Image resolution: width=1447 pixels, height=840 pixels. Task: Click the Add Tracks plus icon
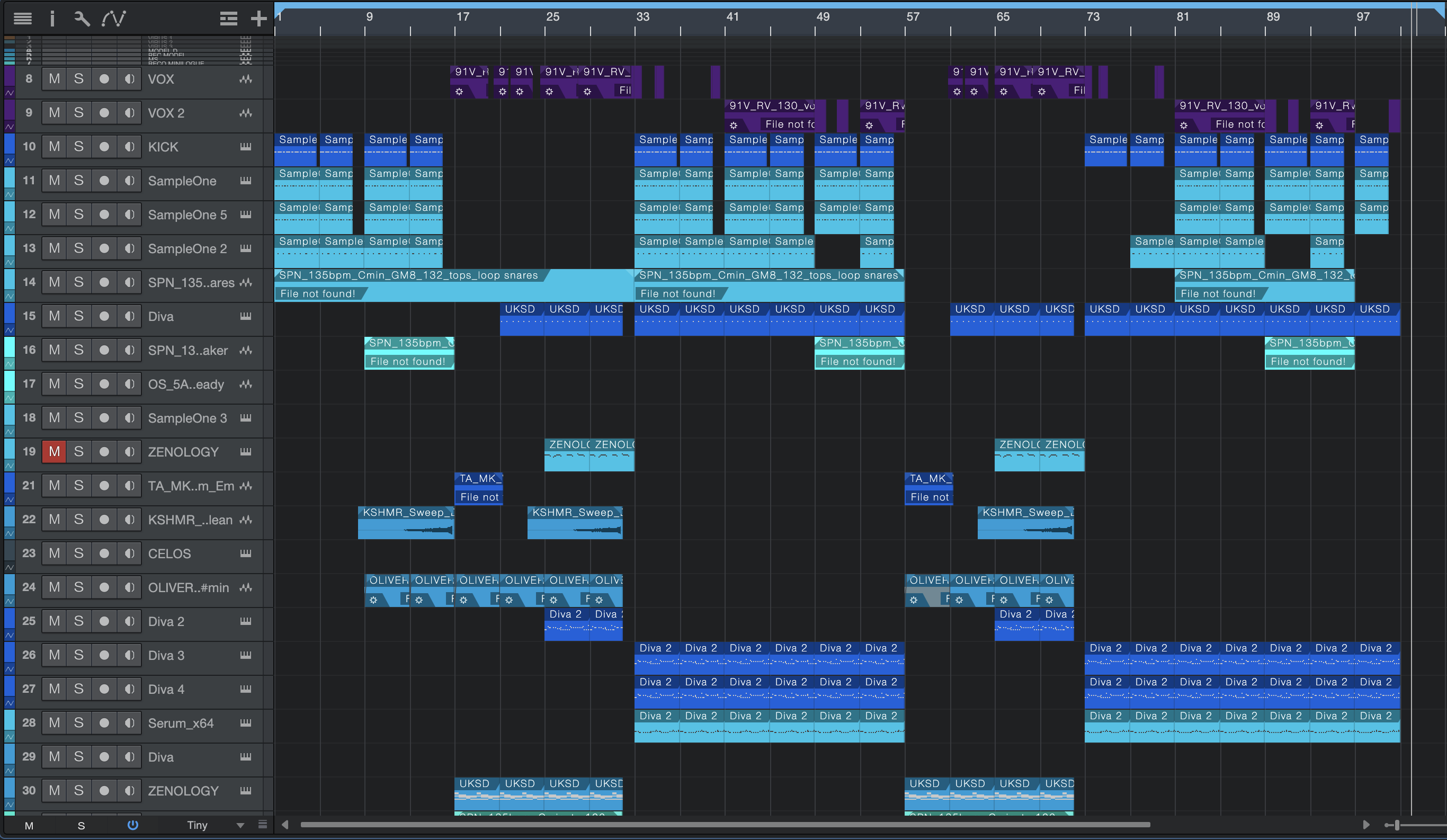point(258,19)
